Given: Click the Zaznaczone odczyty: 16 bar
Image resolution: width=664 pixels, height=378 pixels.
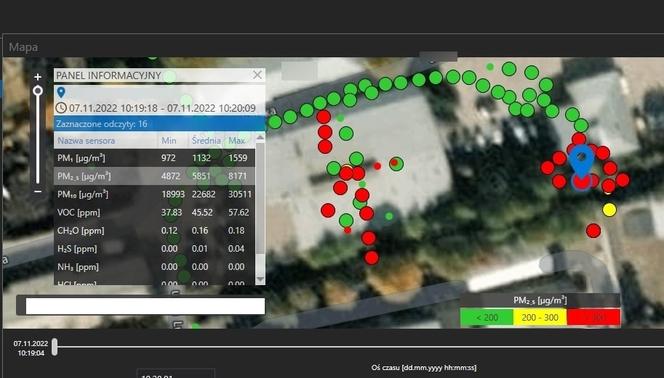Looking at the screenshot, I should coord(160,124).
